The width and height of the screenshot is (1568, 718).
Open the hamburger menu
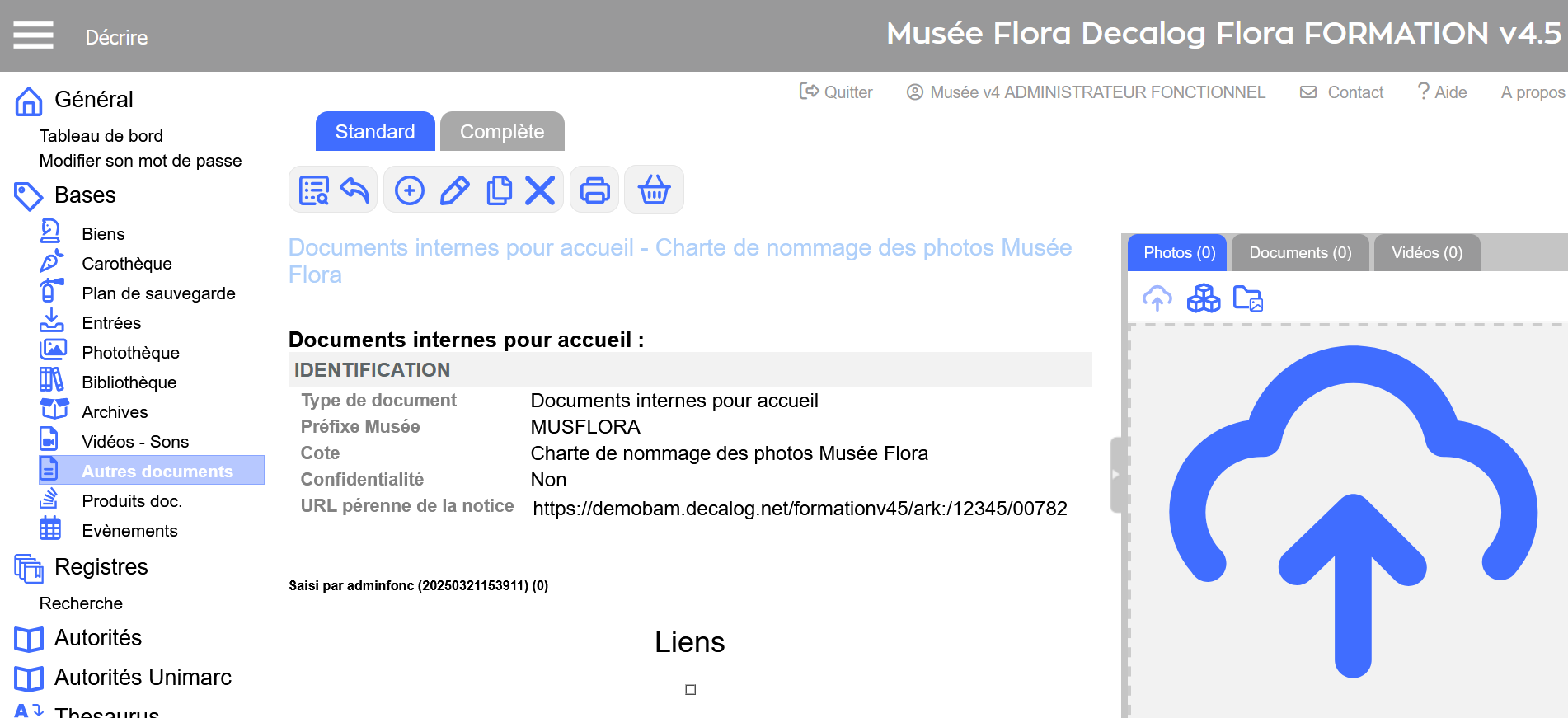coord(33,35)
